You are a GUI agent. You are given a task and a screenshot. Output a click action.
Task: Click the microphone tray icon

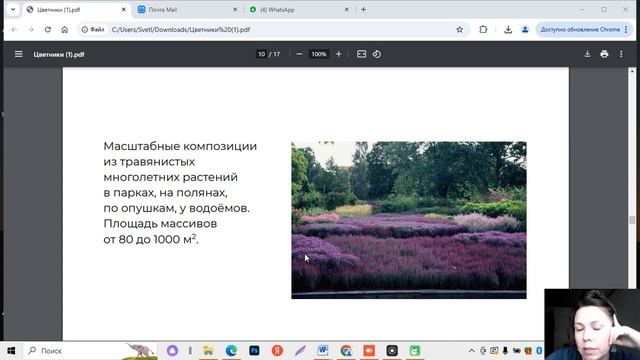tap(505, 351)
